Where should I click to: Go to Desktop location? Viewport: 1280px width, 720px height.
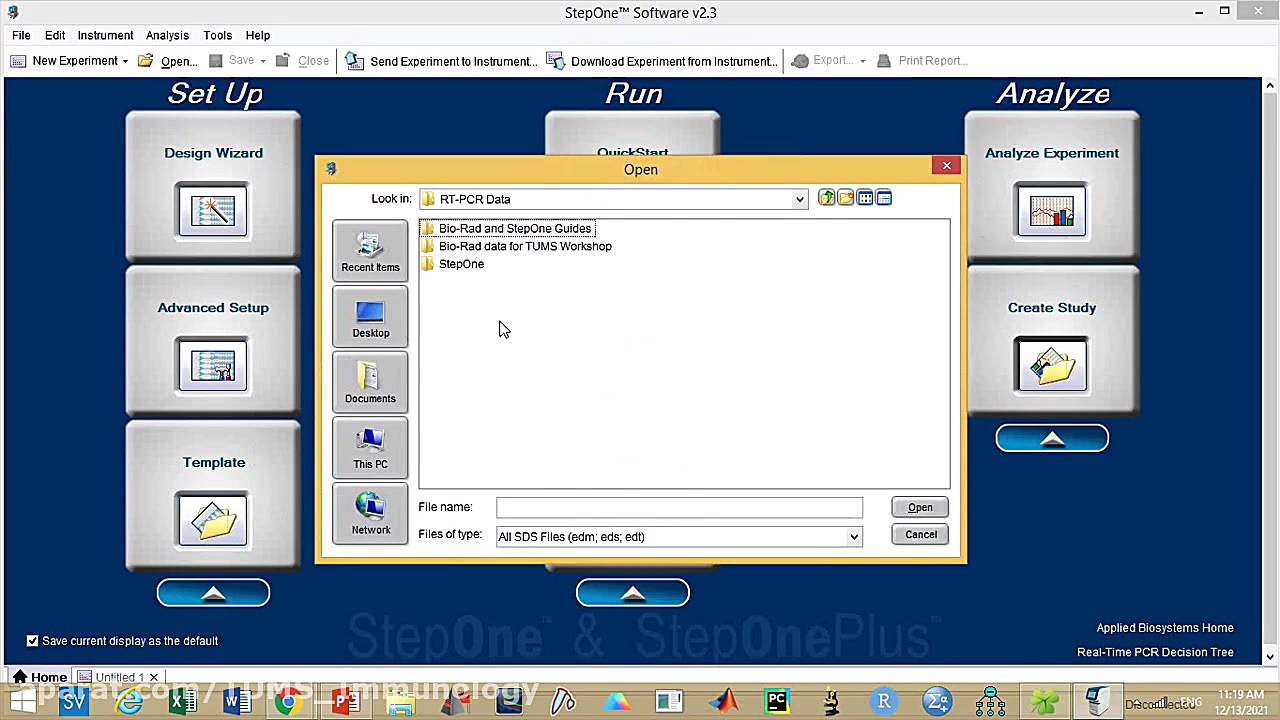370,316
